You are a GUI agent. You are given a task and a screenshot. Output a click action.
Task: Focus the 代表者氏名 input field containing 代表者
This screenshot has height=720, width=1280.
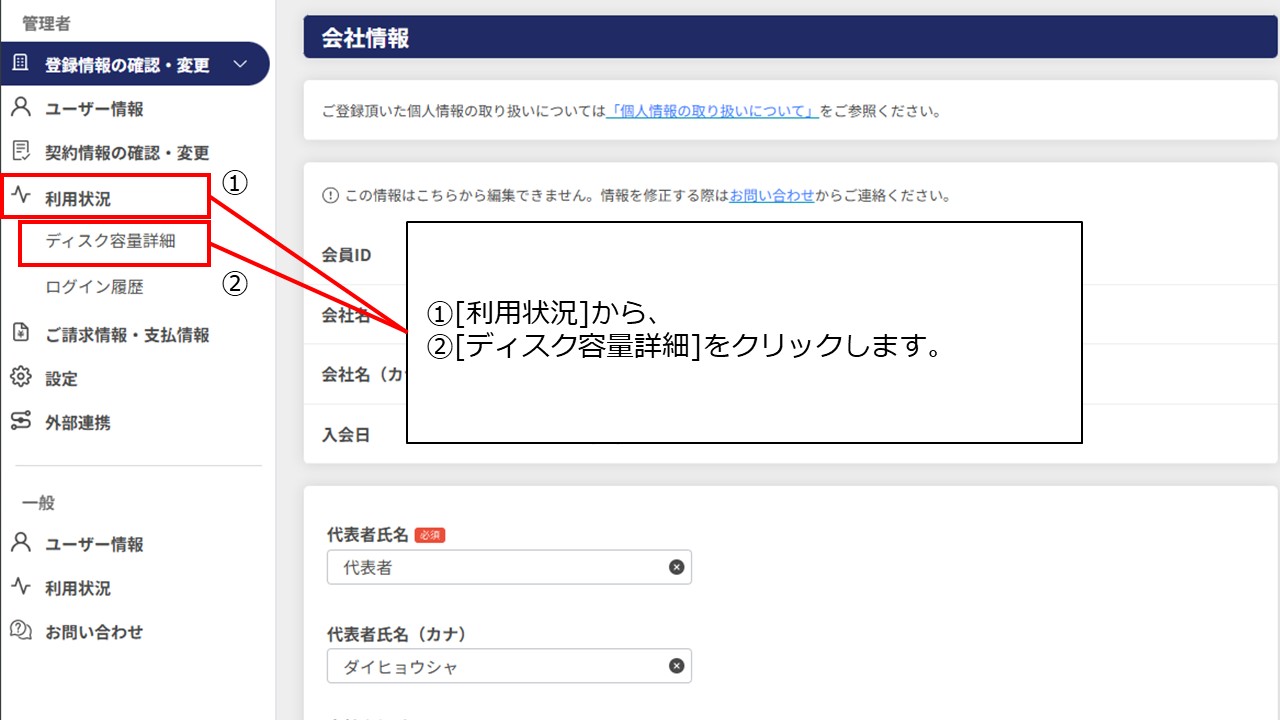click(x=509, y=567)
